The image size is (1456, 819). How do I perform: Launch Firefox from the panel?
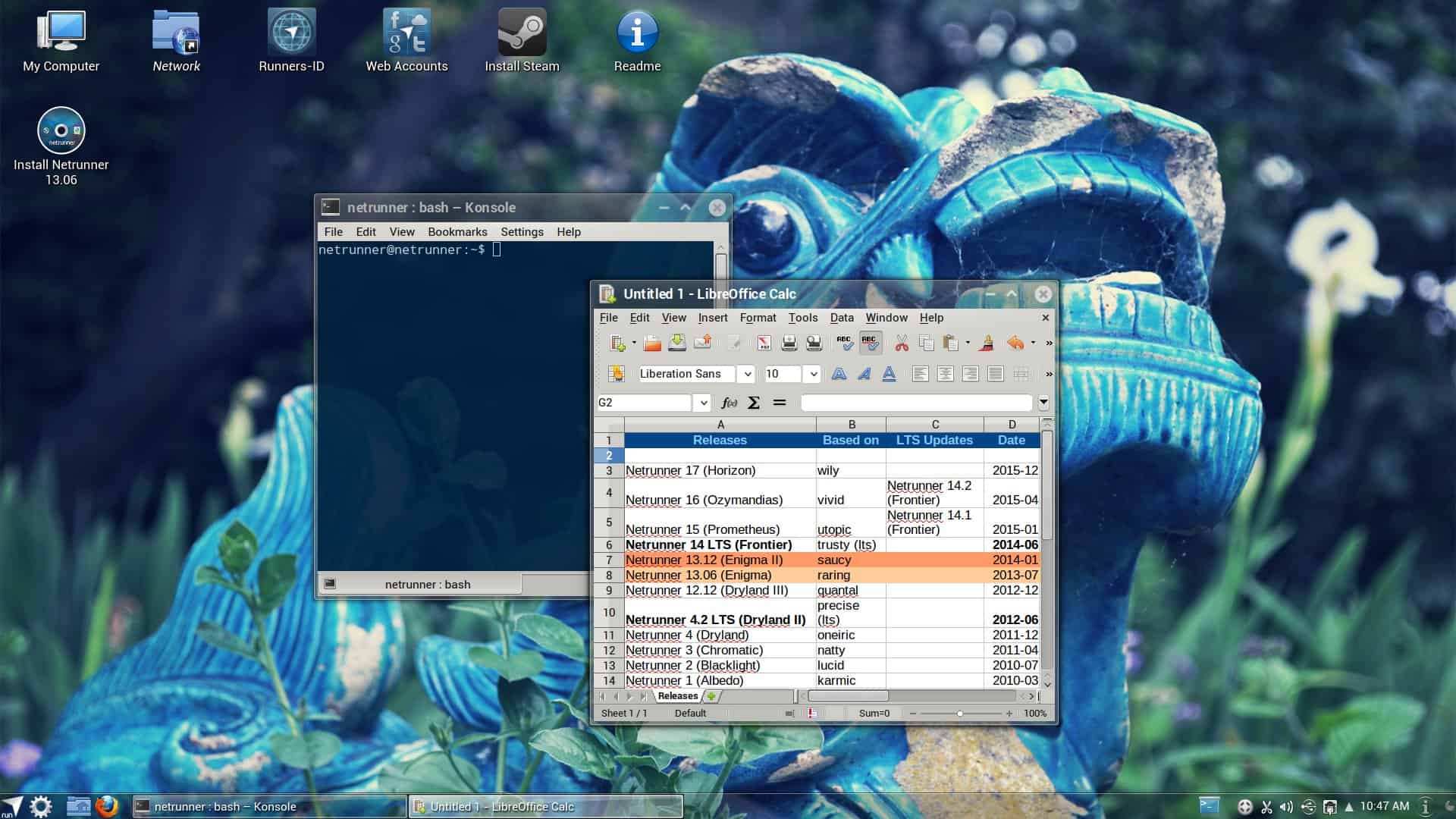pos(107,806)
